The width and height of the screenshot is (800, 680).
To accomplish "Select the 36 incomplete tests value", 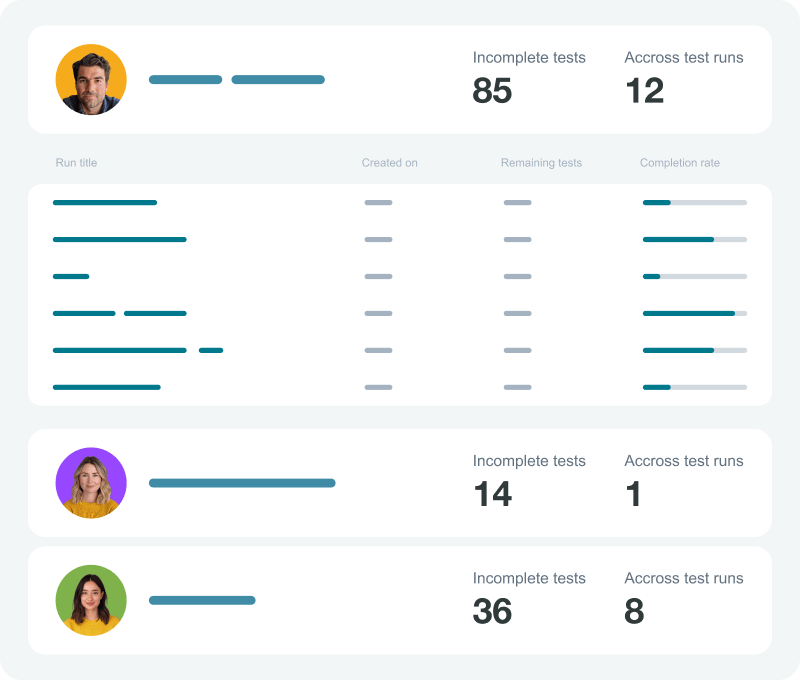I will pos(492,611).
